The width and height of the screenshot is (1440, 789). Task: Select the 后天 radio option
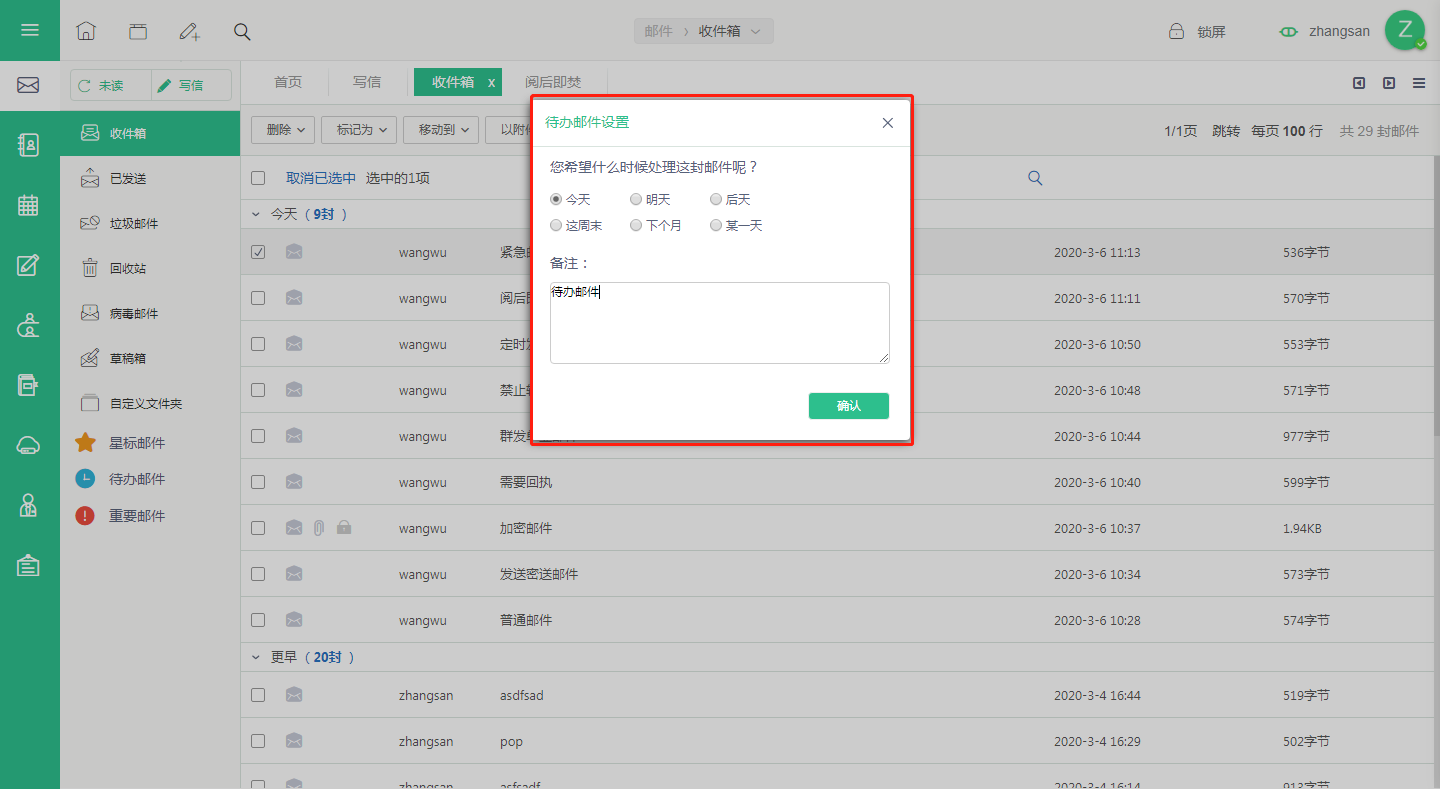[x=716, y=199]
